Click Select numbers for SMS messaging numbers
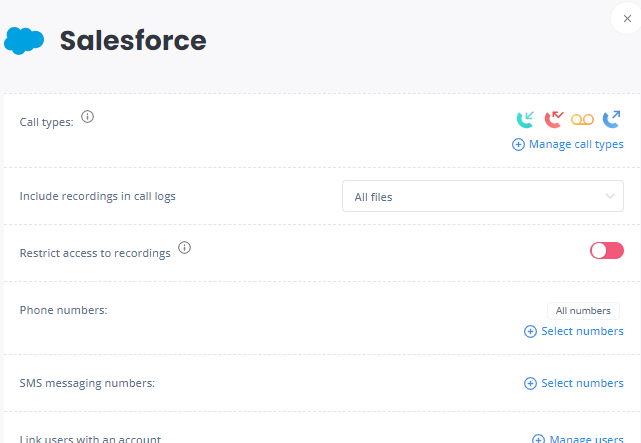This screenshot has height=443, width=641. click(582, 383)
